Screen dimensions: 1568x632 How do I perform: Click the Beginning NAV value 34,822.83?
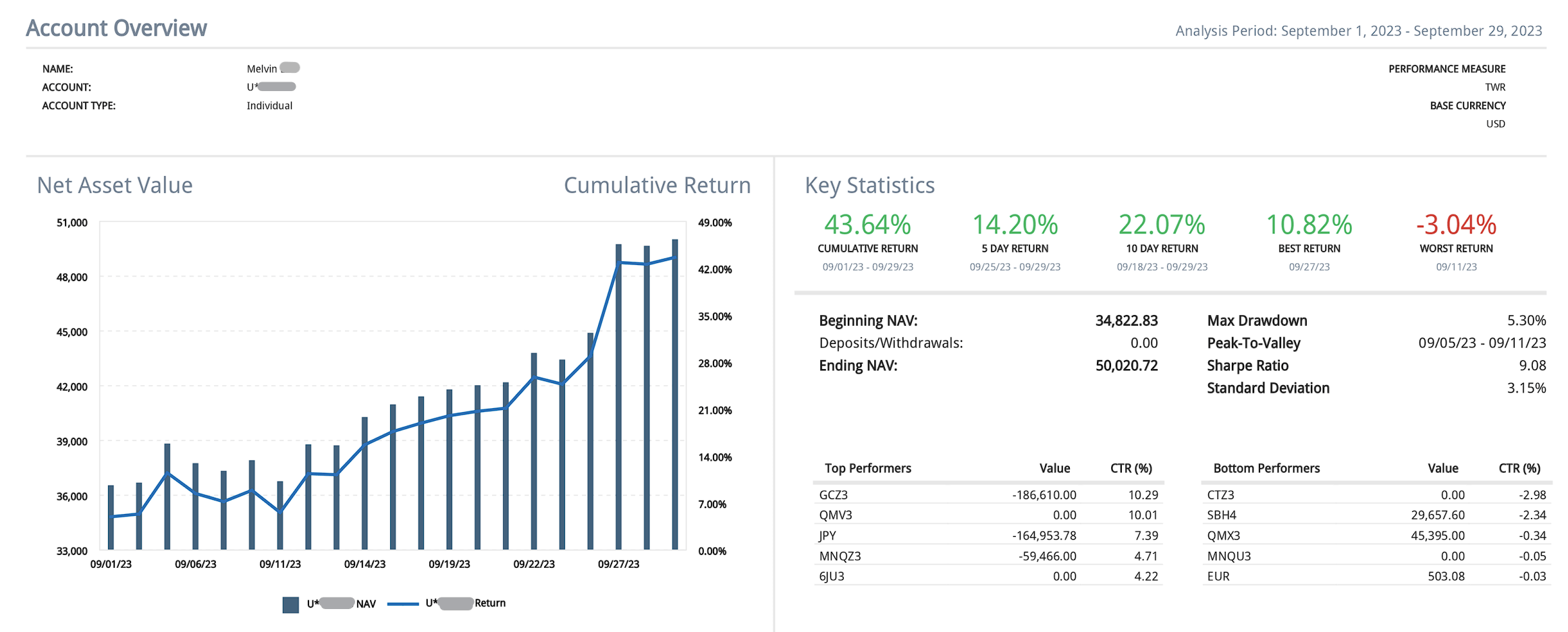click(x=1126, y=320)
